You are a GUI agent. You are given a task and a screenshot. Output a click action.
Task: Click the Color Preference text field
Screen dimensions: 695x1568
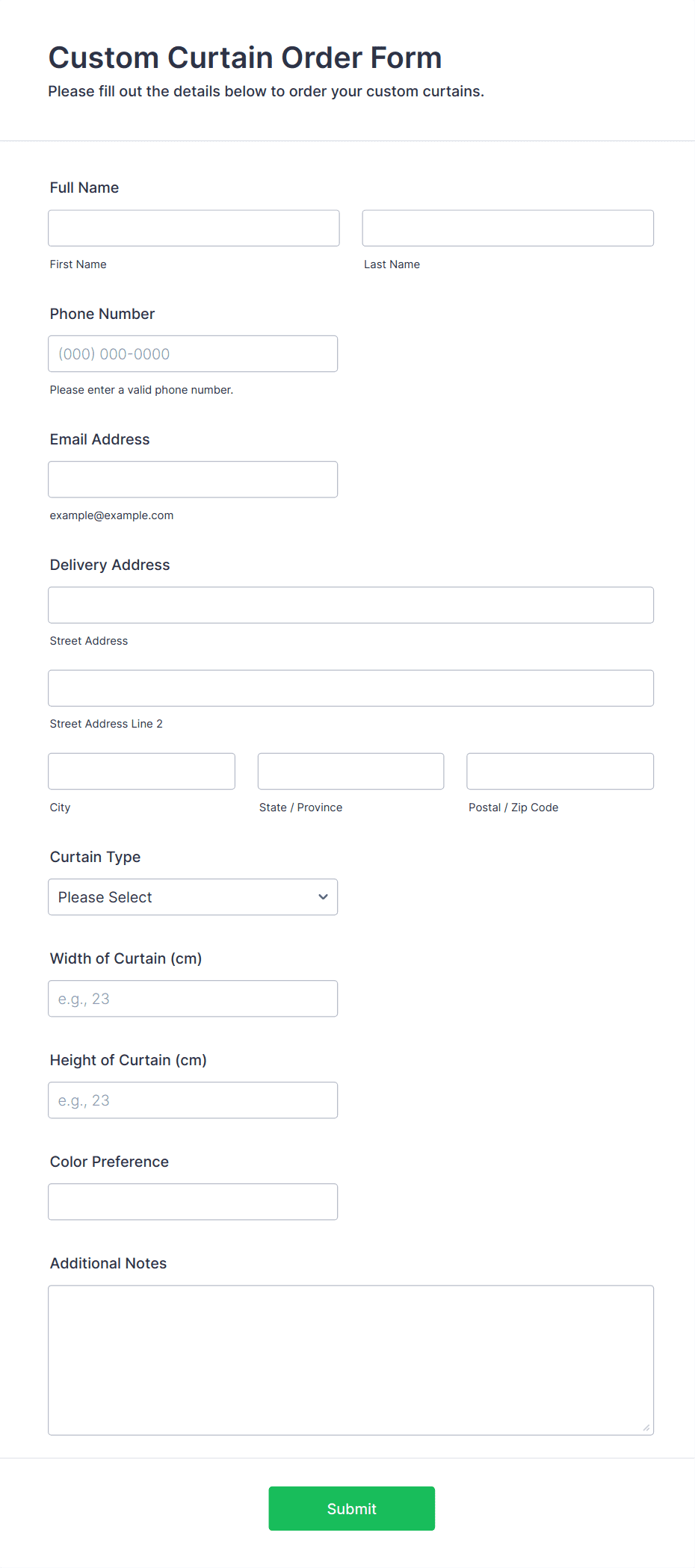click(x=193, y=1201)
